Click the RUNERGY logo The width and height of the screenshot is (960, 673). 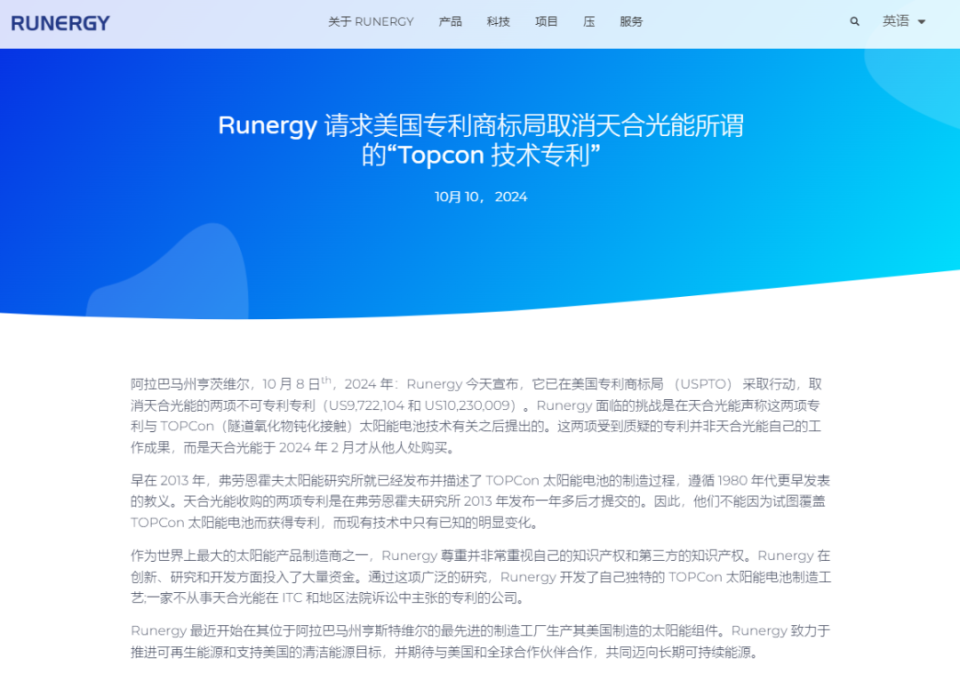tap(60, 22)
